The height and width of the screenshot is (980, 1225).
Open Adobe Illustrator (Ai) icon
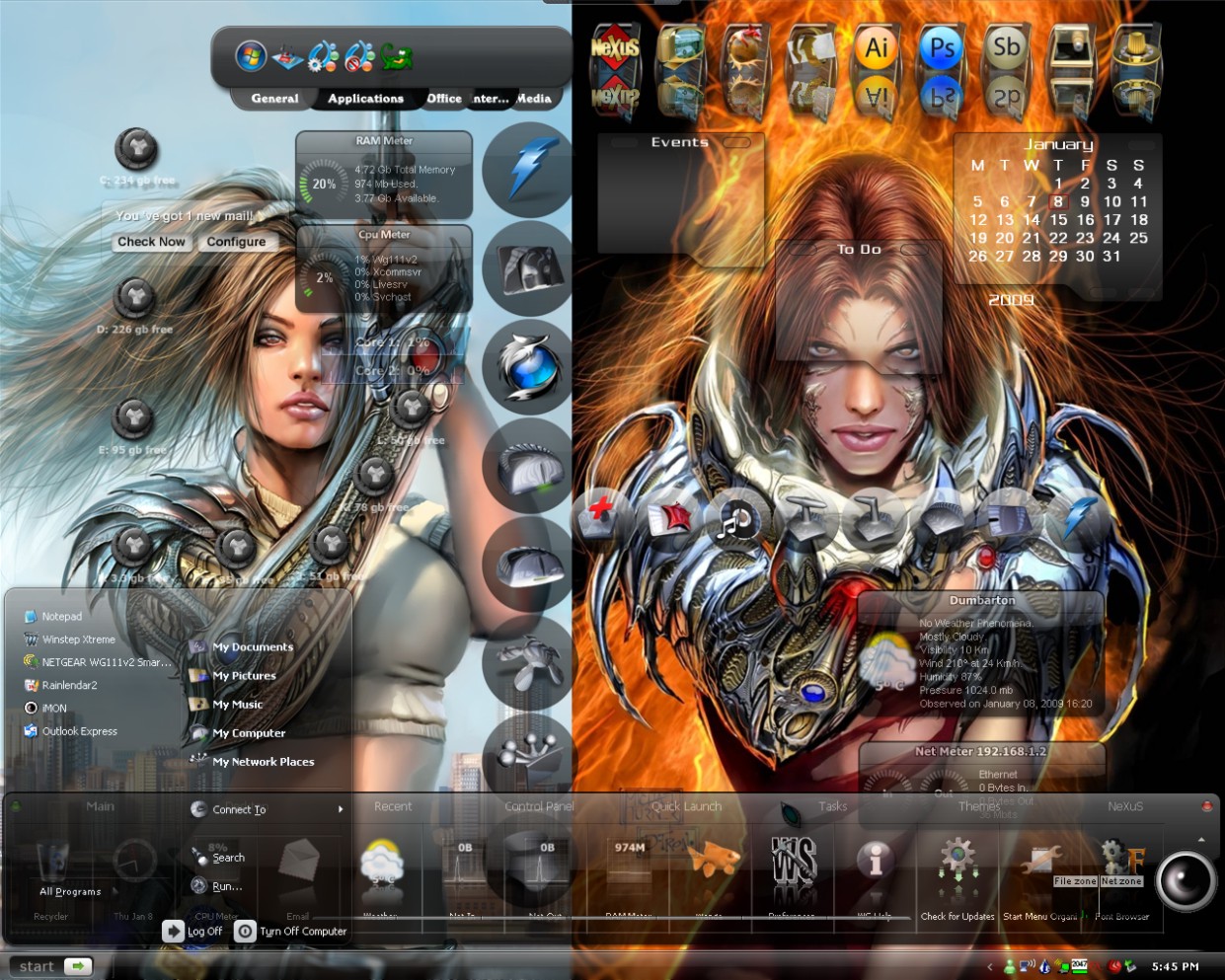[877, 49]
